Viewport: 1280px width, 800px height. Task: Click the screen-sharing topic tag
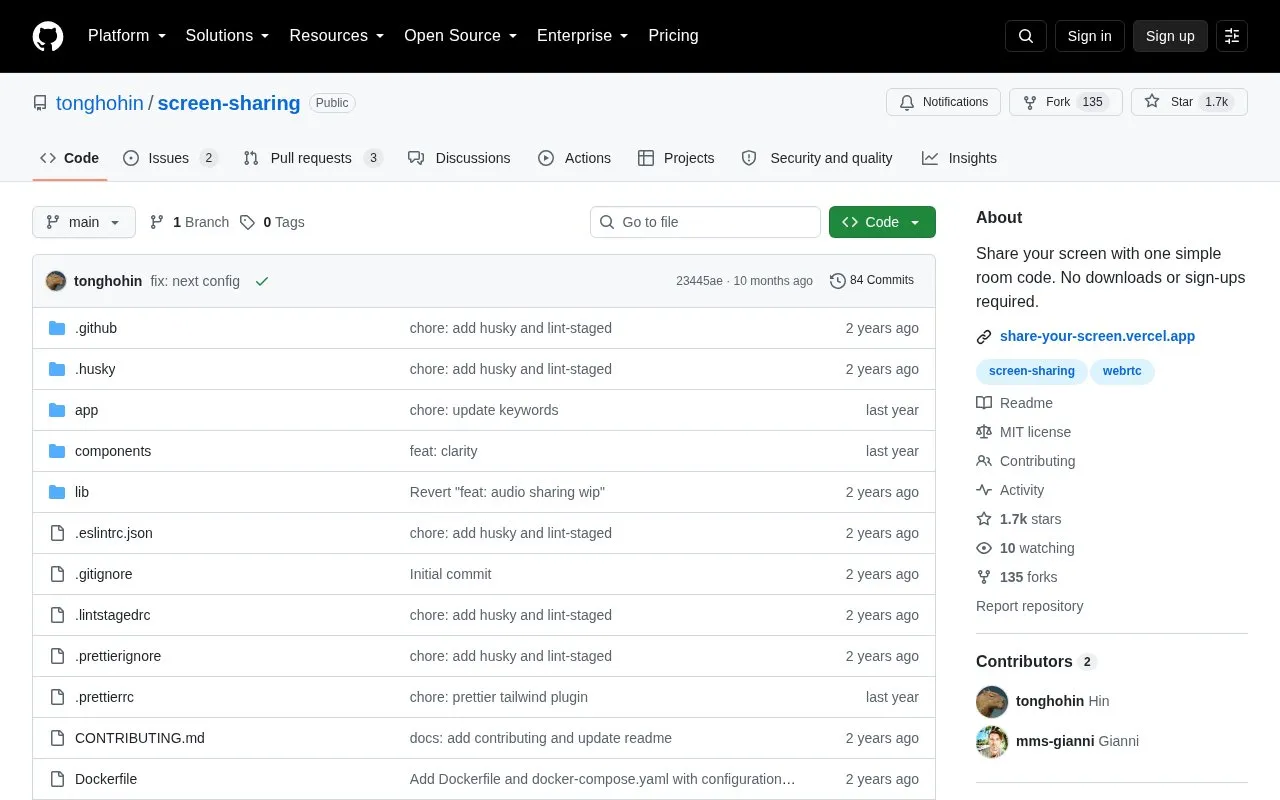coord(1032,371)
